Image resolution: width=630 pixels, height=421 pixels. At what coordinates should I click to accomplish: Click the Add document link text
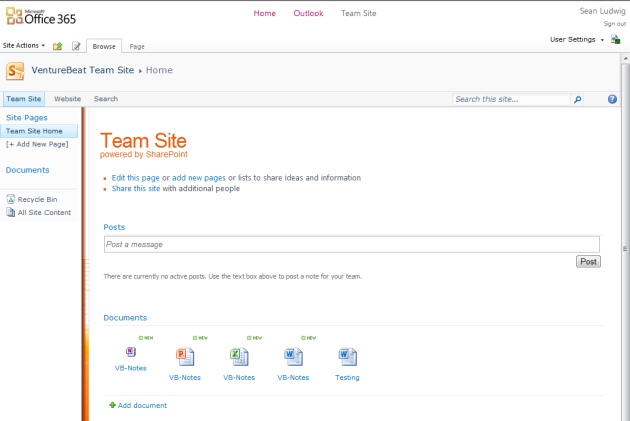pos(142,405)
